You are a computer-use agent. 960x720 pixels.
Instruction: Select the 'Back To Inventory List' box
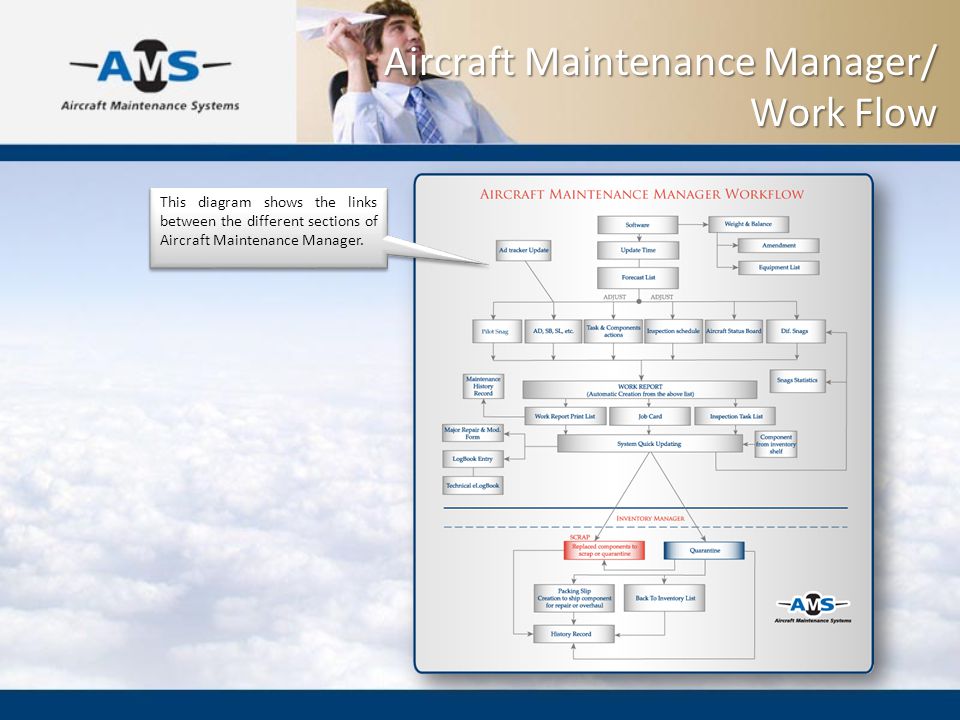[664, 598]
